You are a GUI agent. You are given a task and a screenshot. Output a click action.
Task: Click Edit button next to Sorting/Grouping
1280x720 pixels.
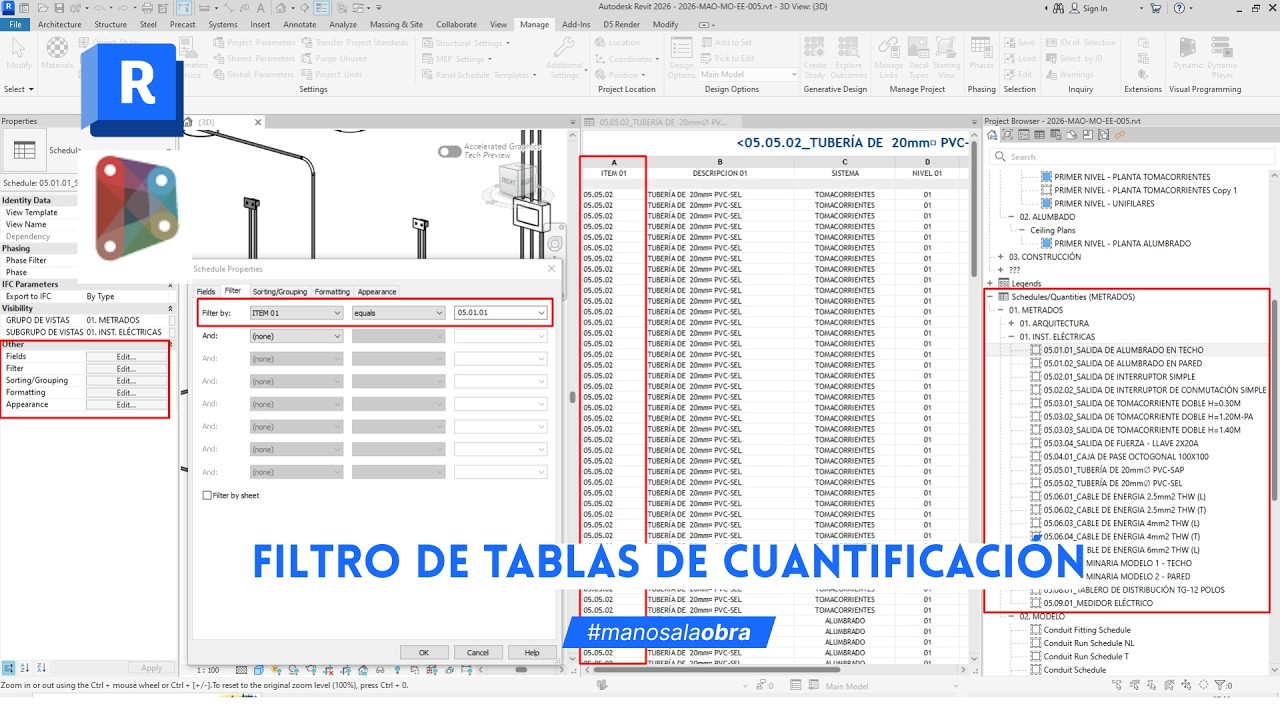click(x=126, y=380)
